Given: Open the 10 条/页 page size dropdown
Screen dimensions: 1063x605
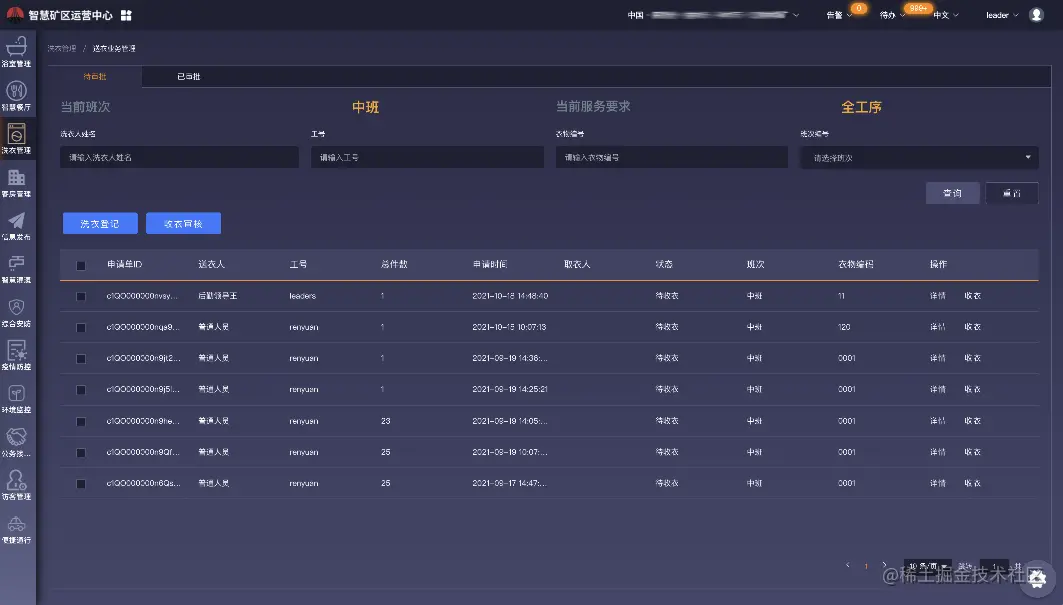Looking at the screenshot, I should click(x=927, y=566).
